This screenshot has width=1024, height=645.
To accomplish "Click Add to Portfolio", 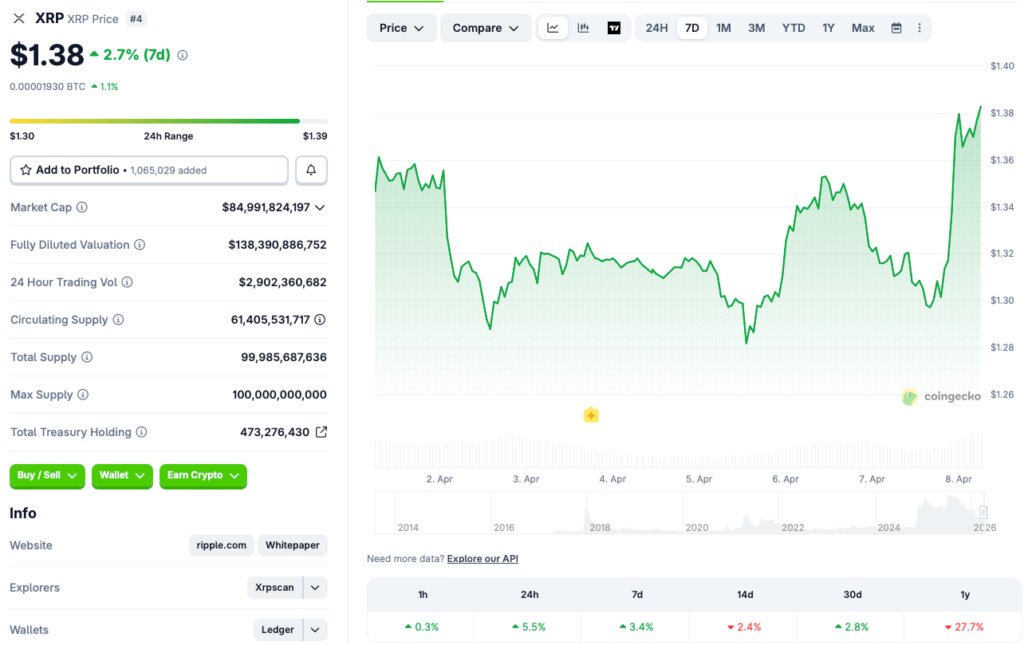I will [x=148, y=169].
